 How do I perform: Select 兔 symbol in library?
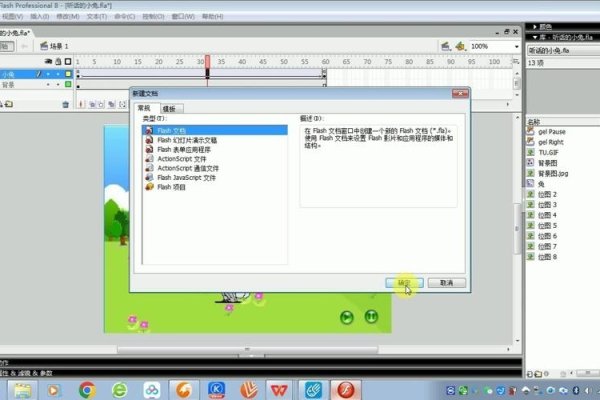coord(541,184)
